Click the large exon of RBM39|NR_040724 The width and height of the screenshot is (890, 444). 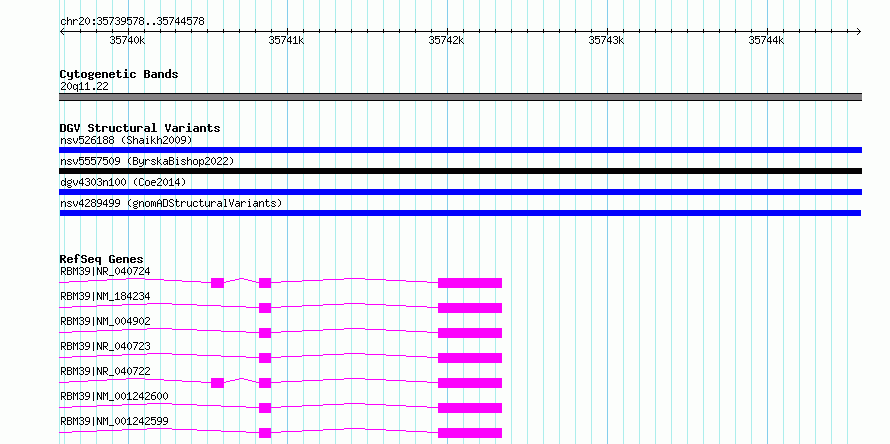[x=470, y=283]
